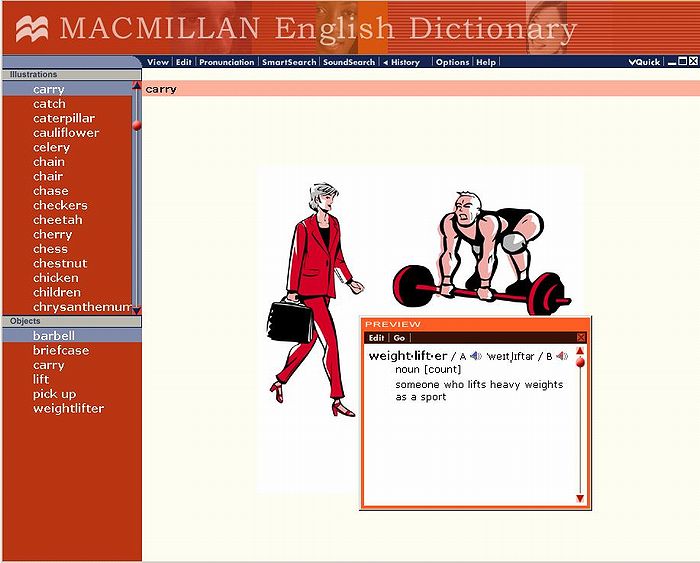Click the Illustrations list scroll up arrow
The height and width of the screenshot is (563, 700).
pyautogui.click(x=137, y=86)
